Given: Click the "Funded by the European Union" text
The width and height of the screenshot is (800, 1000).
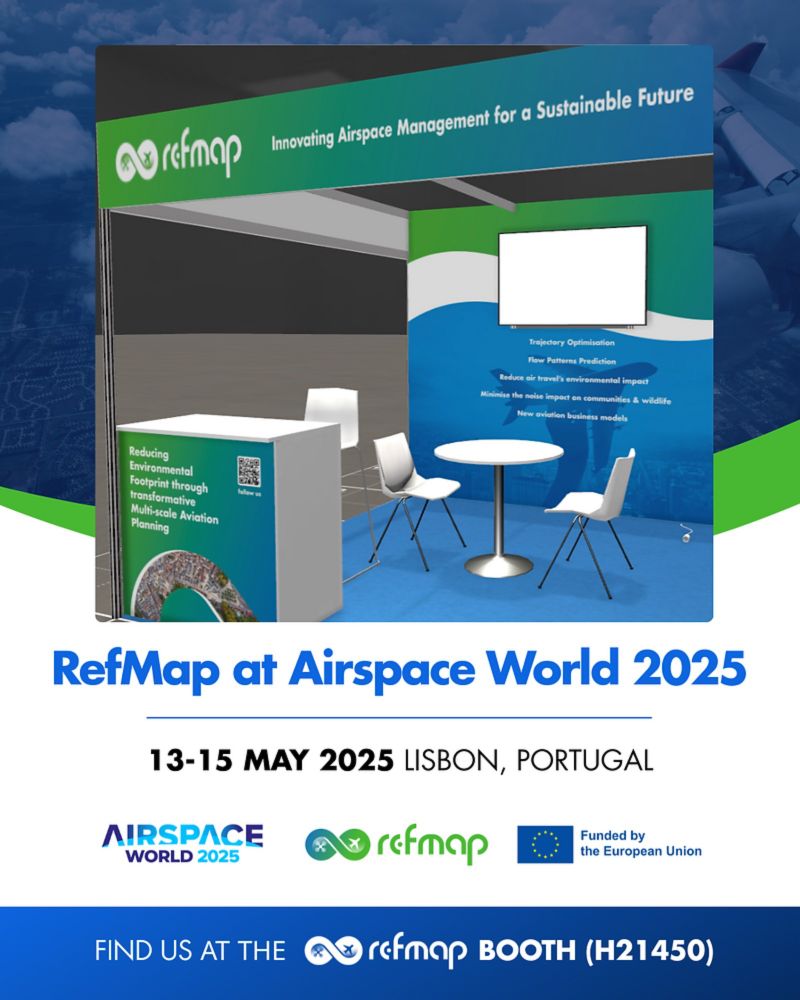Looking at the screenshot, I should pos(641,843).
